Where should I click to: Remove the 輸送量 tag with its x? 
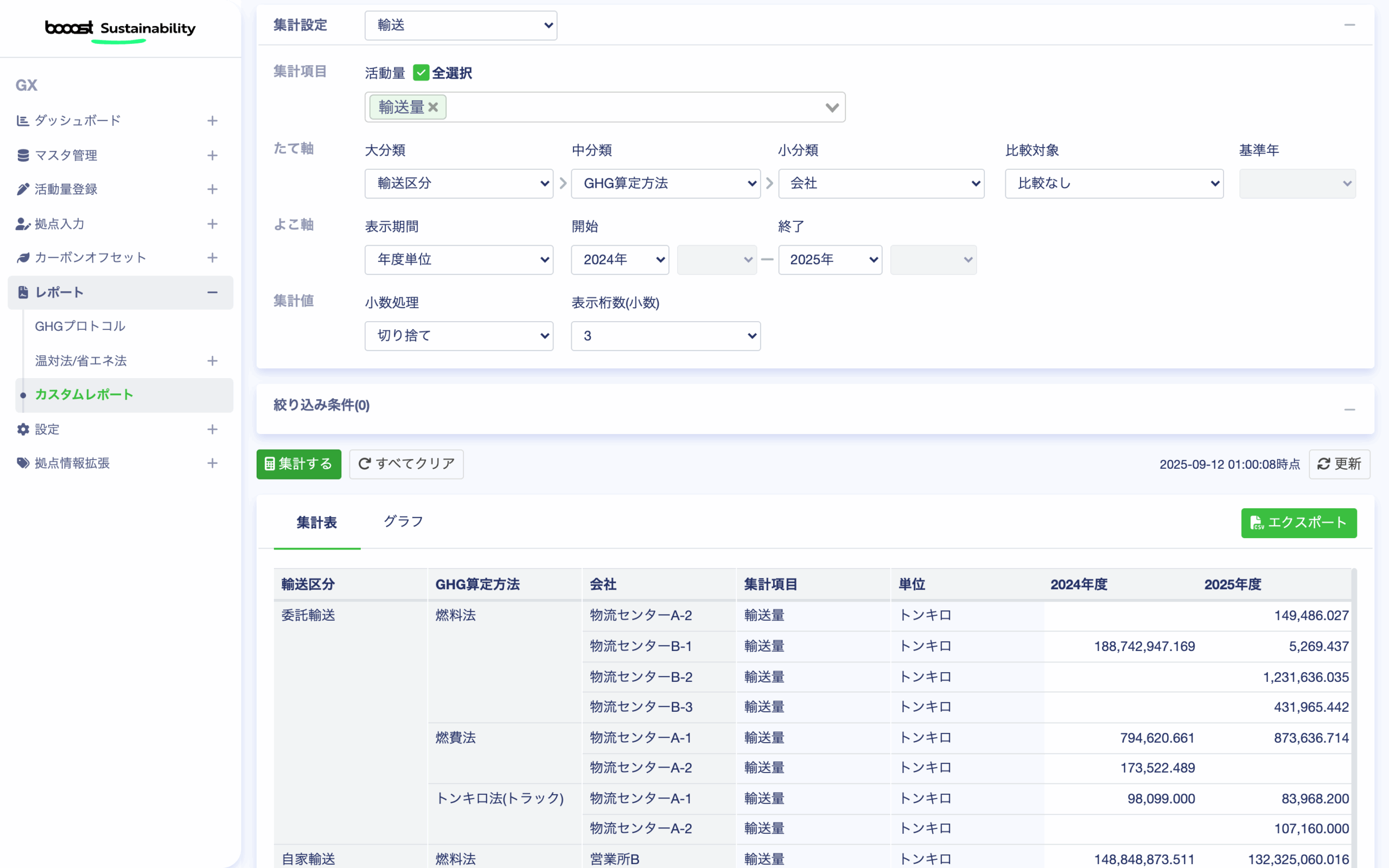[x=434, y=107]
